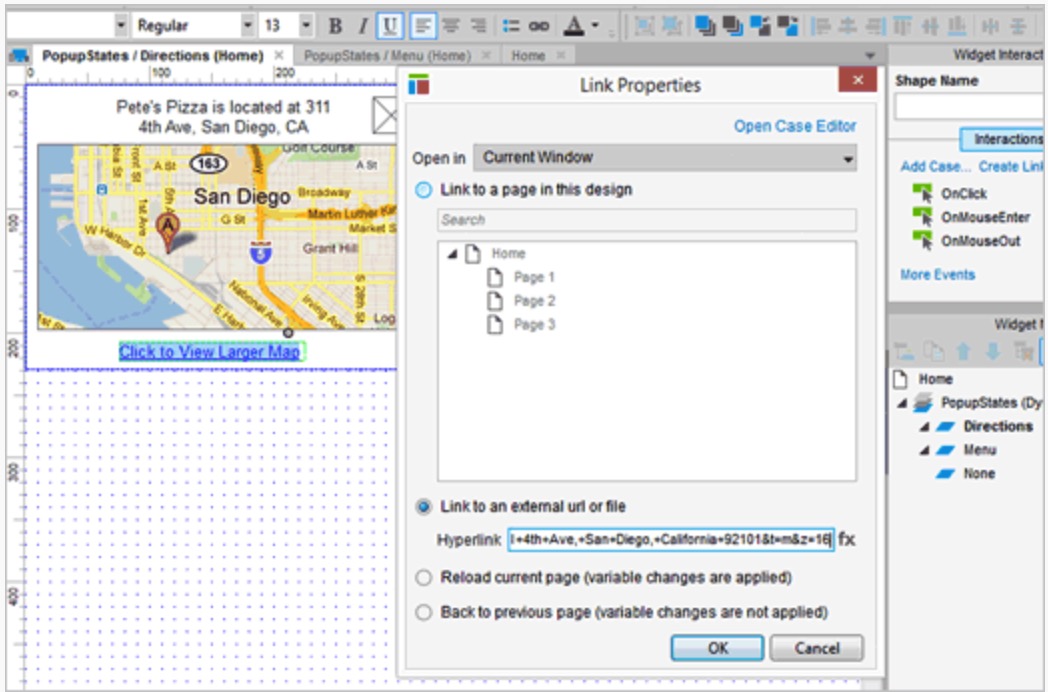Click the duplicate state icon in Widget Manager
Image resolution: width=1048 pixels, height=692 pixels.
[934, 352]
